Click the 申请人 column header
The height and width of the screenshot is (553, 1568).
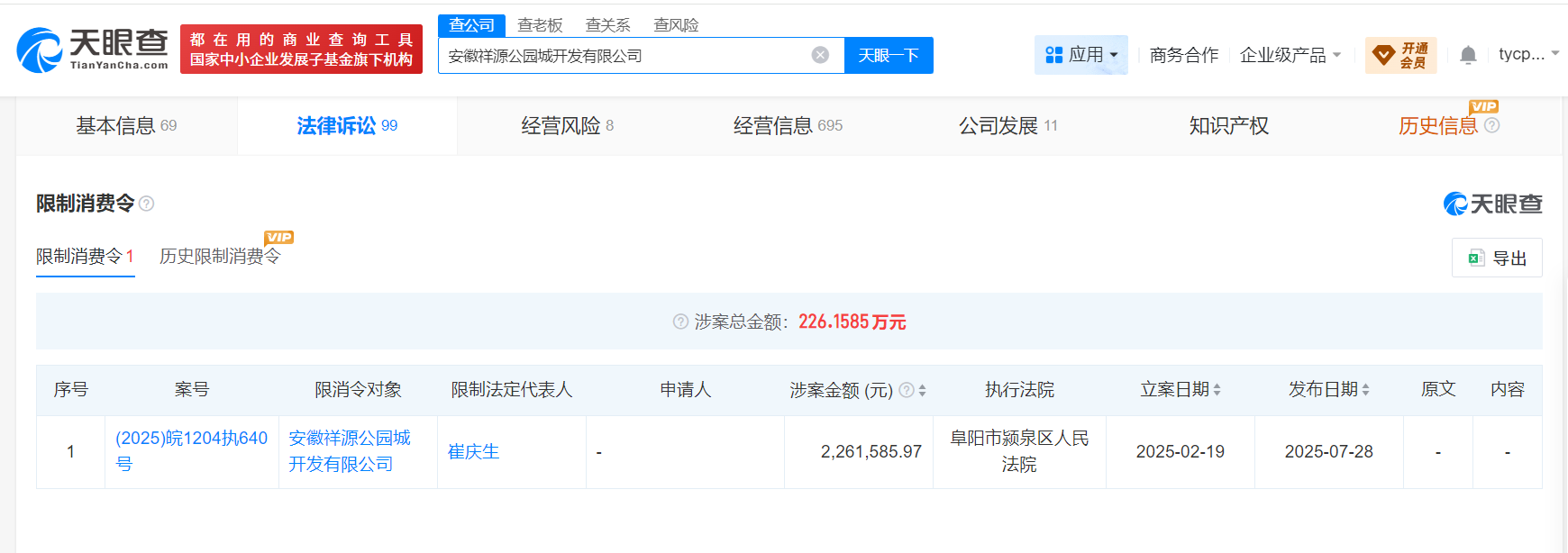[685, 389]
